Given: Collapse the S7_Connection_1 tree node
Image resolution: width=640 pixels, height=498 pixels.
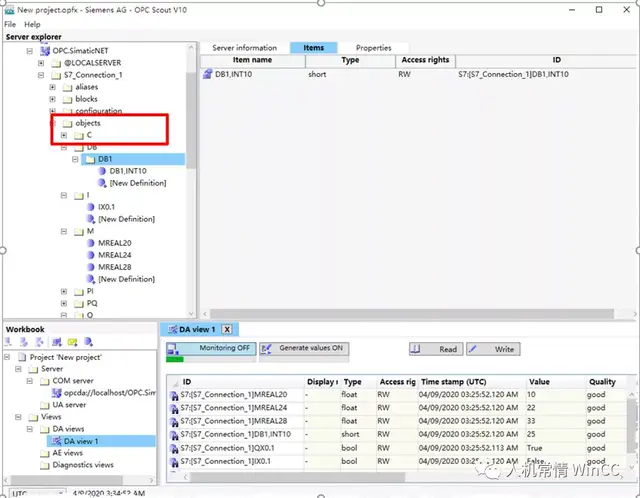Looking at the screenshot, I should 40,75.
